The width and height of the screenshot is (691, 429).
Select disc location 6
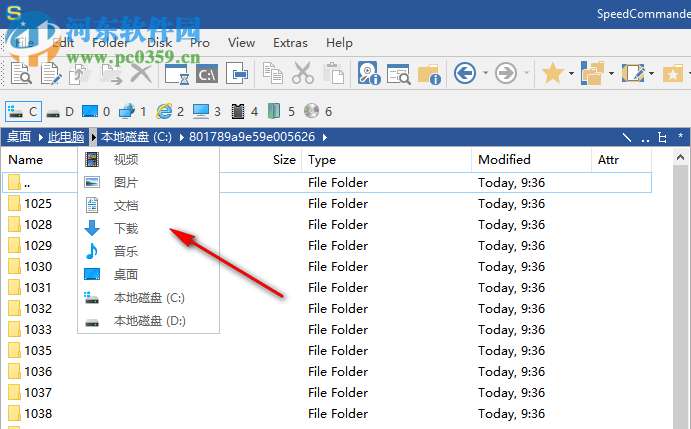[318, 112]
